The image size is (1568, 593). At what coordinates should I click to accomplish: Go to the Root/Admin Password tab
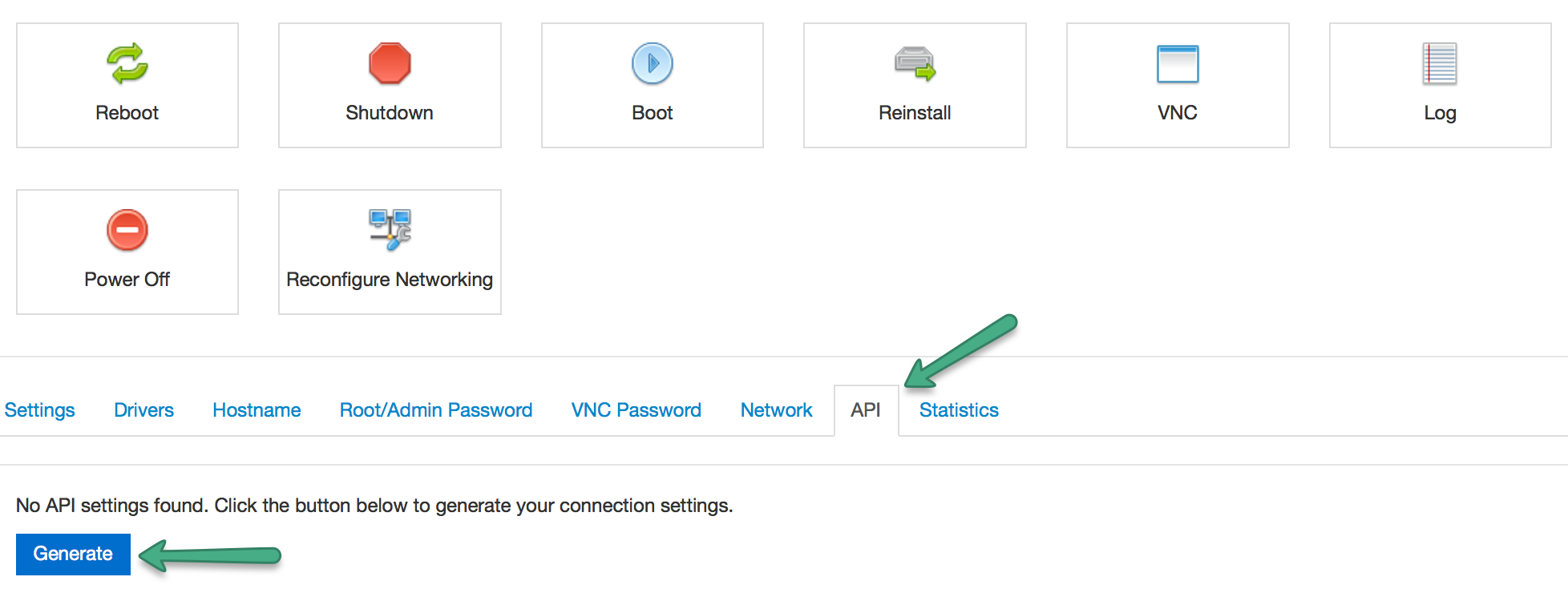436,410
